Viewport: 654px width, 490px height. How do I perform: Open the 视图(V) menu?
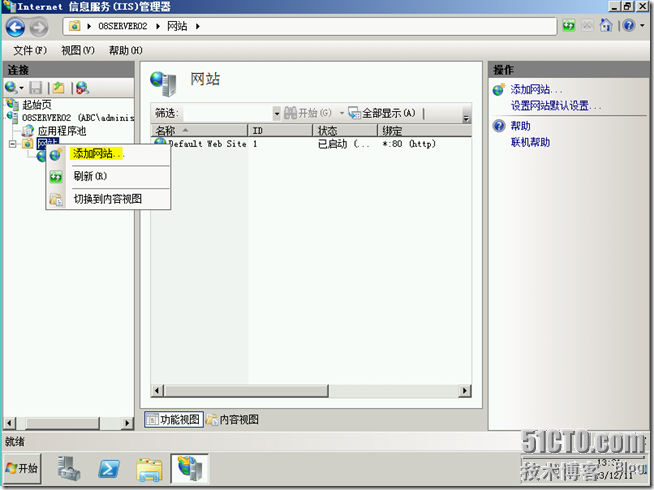pos(78,50)
